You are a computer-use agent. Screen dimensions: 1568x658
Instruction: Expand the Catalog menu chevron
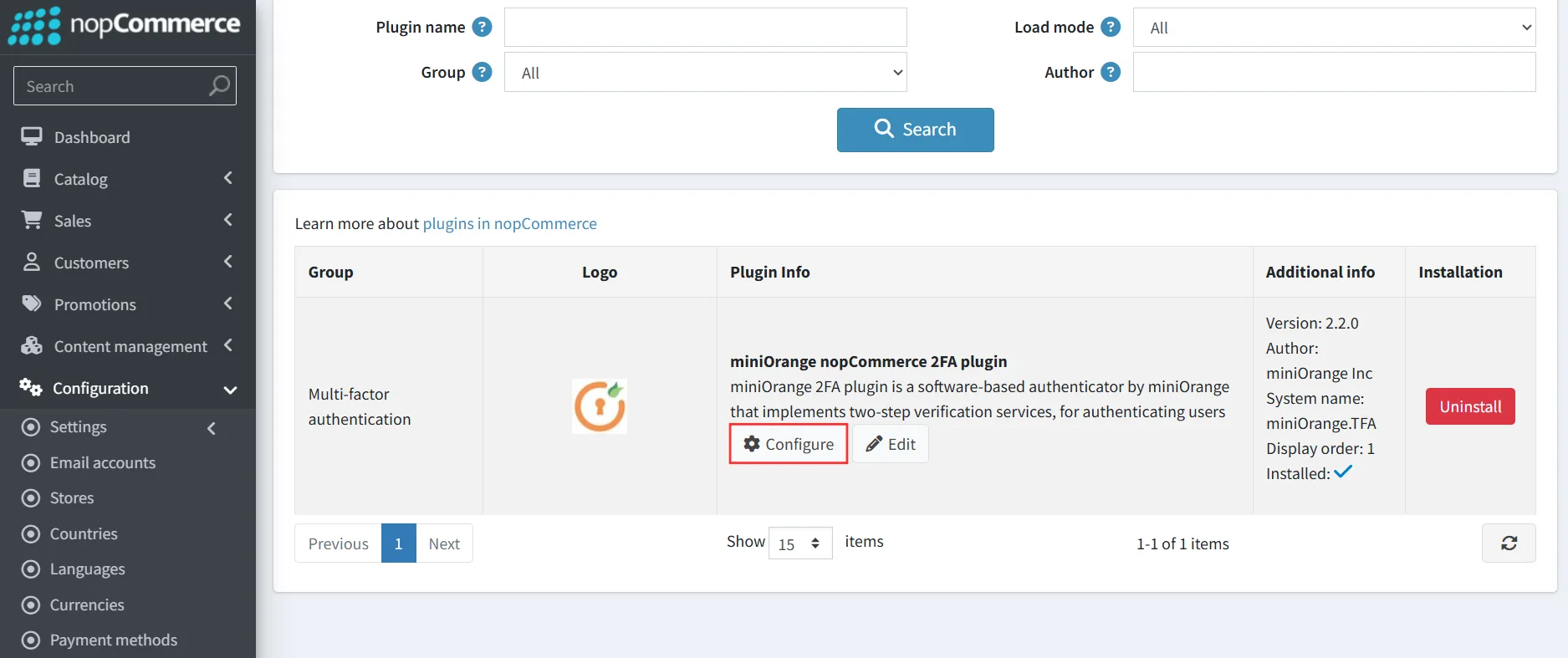228,178
